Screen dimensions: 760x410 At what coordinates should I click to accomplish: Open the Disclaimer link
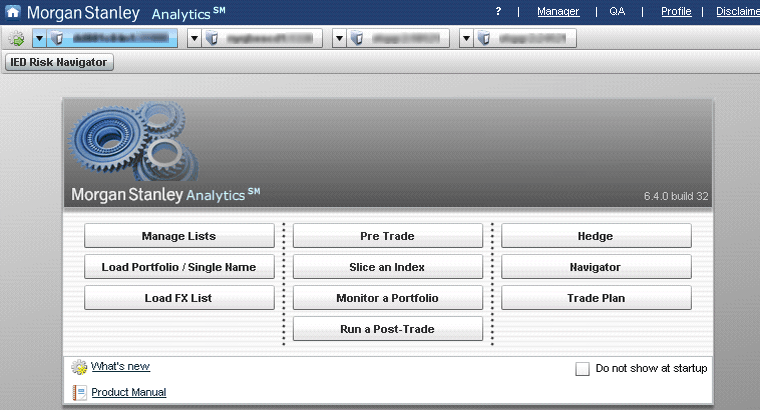pyautogui.click(x=738, y=11)
